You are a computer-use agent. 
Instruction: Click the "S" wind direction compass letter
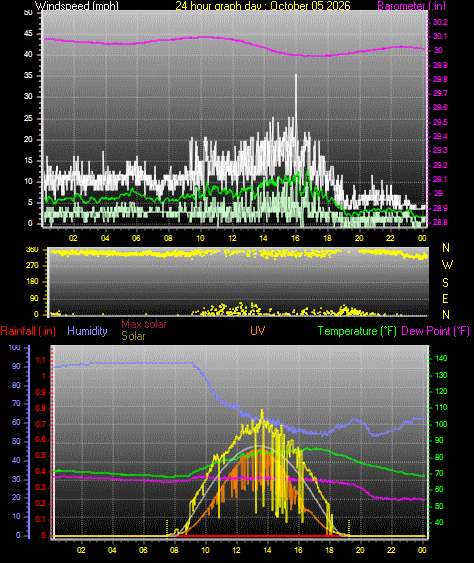[x=445, y=283]
